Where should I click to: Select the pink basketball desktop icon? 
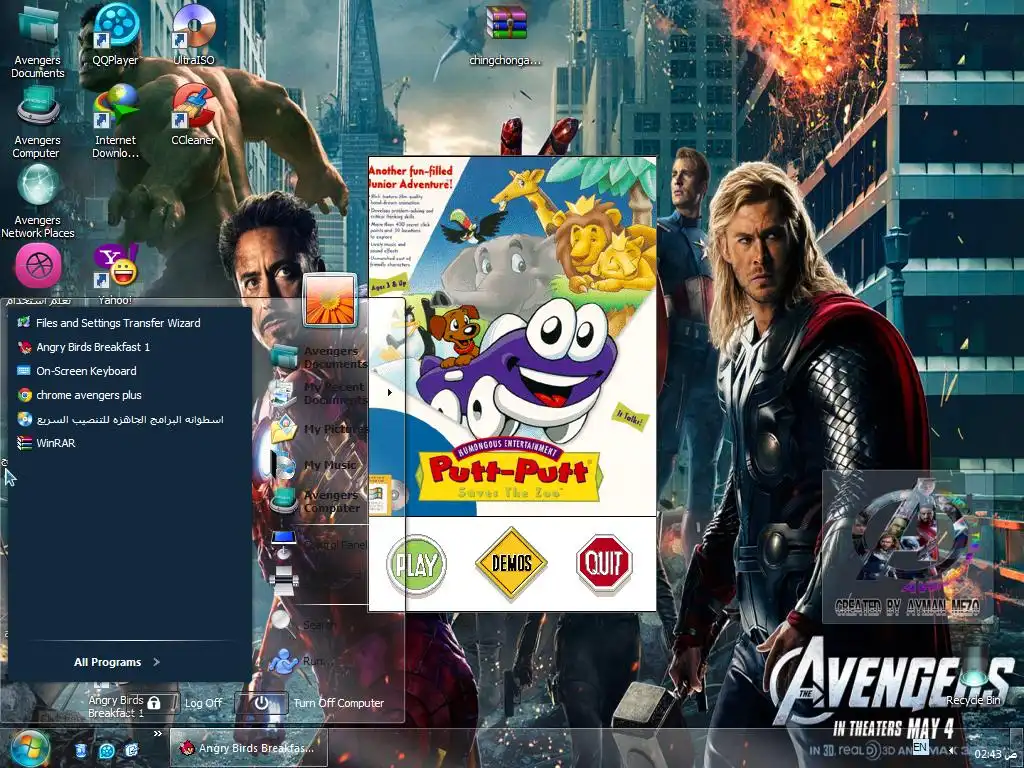(x=39, y=265)
